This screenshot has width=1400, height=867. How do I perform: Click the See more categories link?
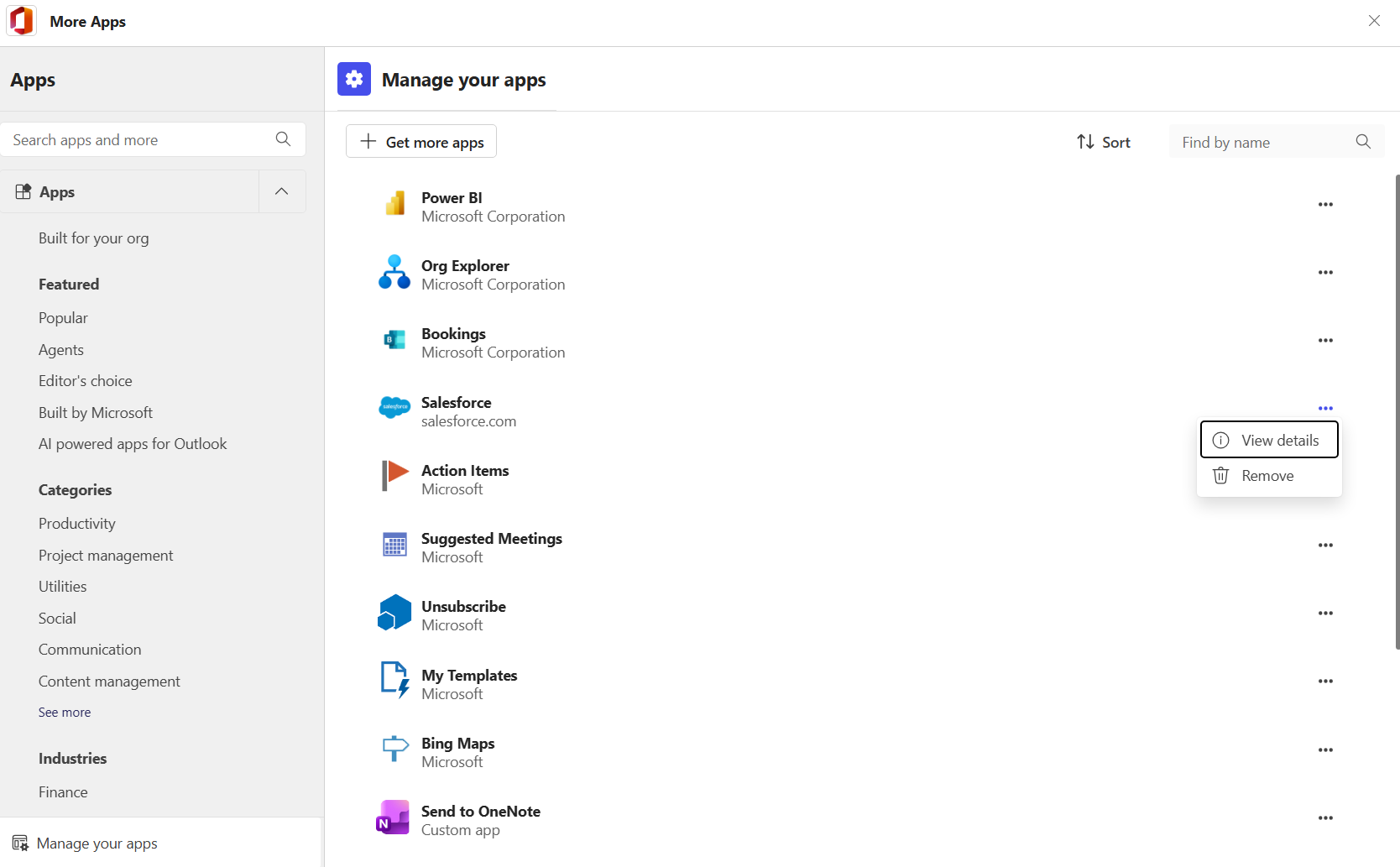tap(65, 713)
